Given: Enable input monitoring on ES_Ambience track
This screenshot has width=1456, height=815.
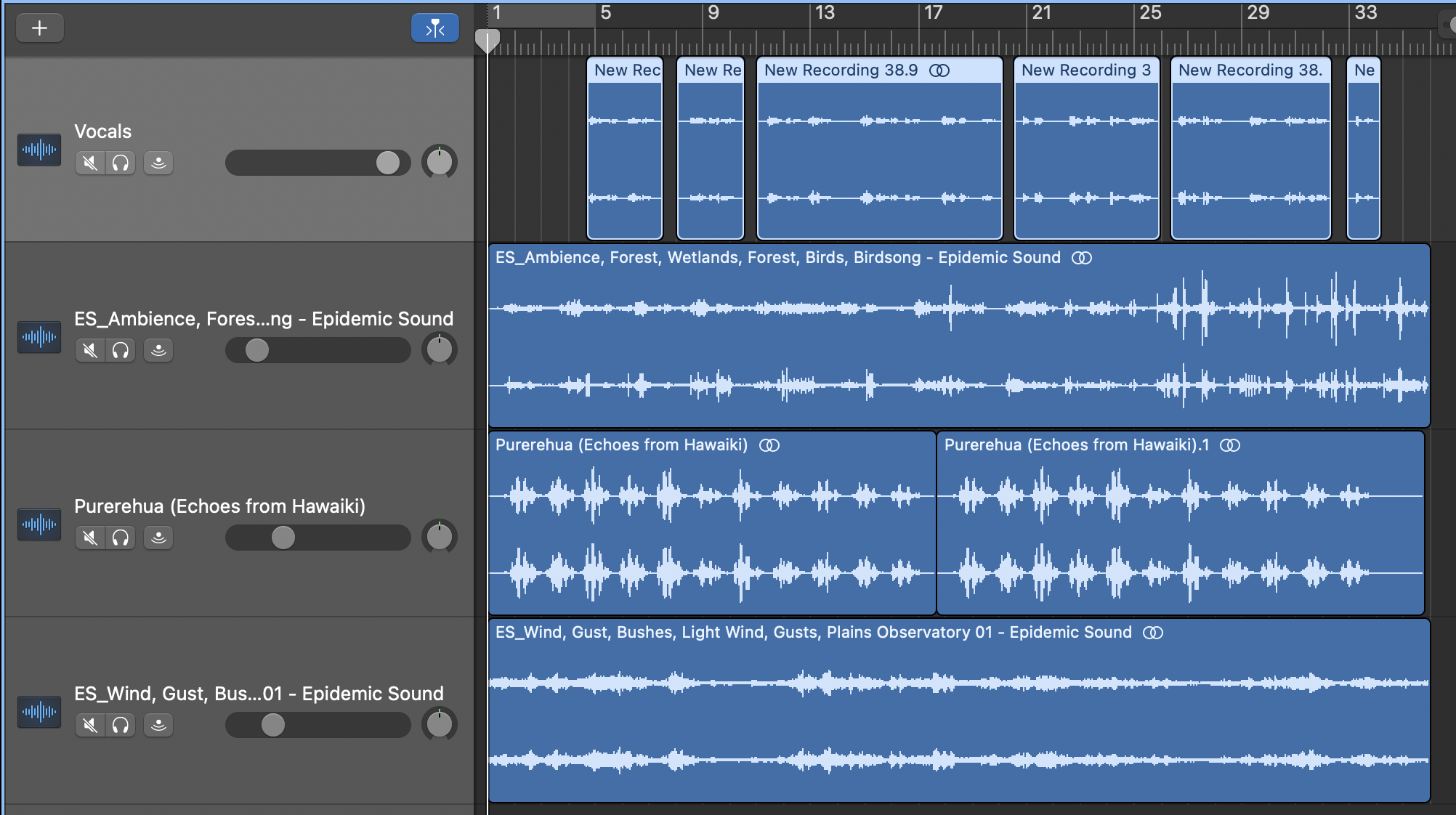Looking at the screenshot, I should tap(158, 350).
